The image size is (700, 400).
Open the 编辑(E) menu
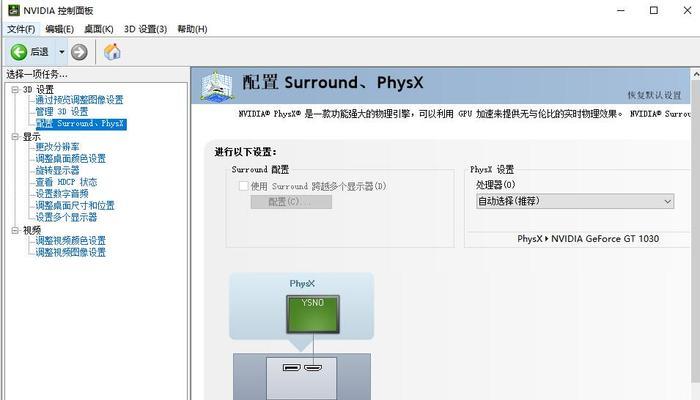pos(59,29)
